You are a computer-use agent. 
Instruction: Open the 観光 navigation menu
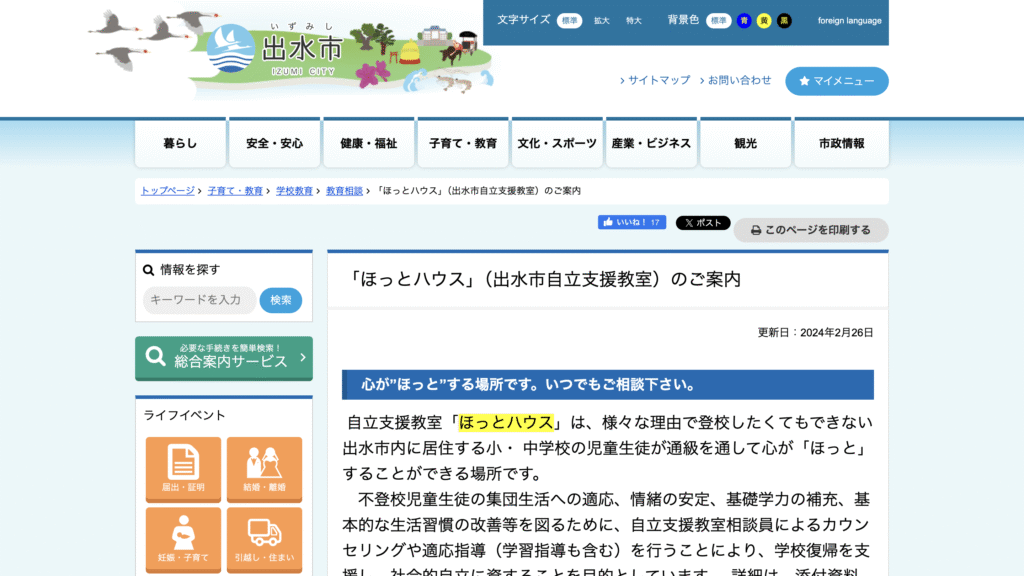tap(745, 142)
